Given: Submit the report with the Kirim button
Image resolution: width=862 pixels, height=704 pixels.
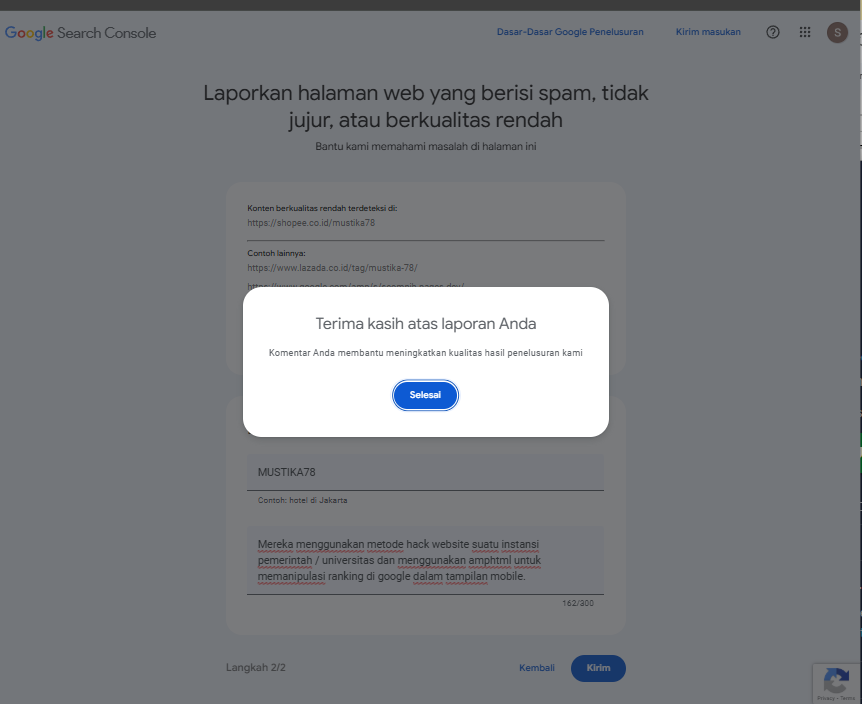Looking at the screenshot, I should pyautogui.click(x=598, y=668).
